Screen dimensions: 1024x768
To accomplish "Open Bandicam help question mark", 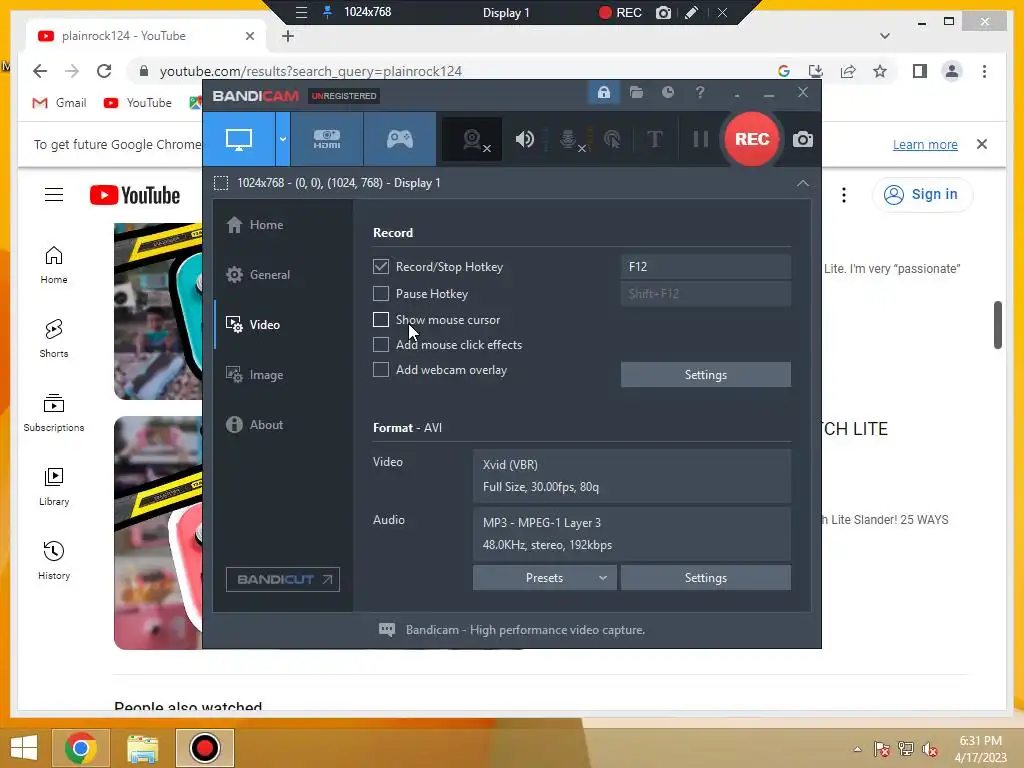I will pyautogui.click(x=700, y=93).
